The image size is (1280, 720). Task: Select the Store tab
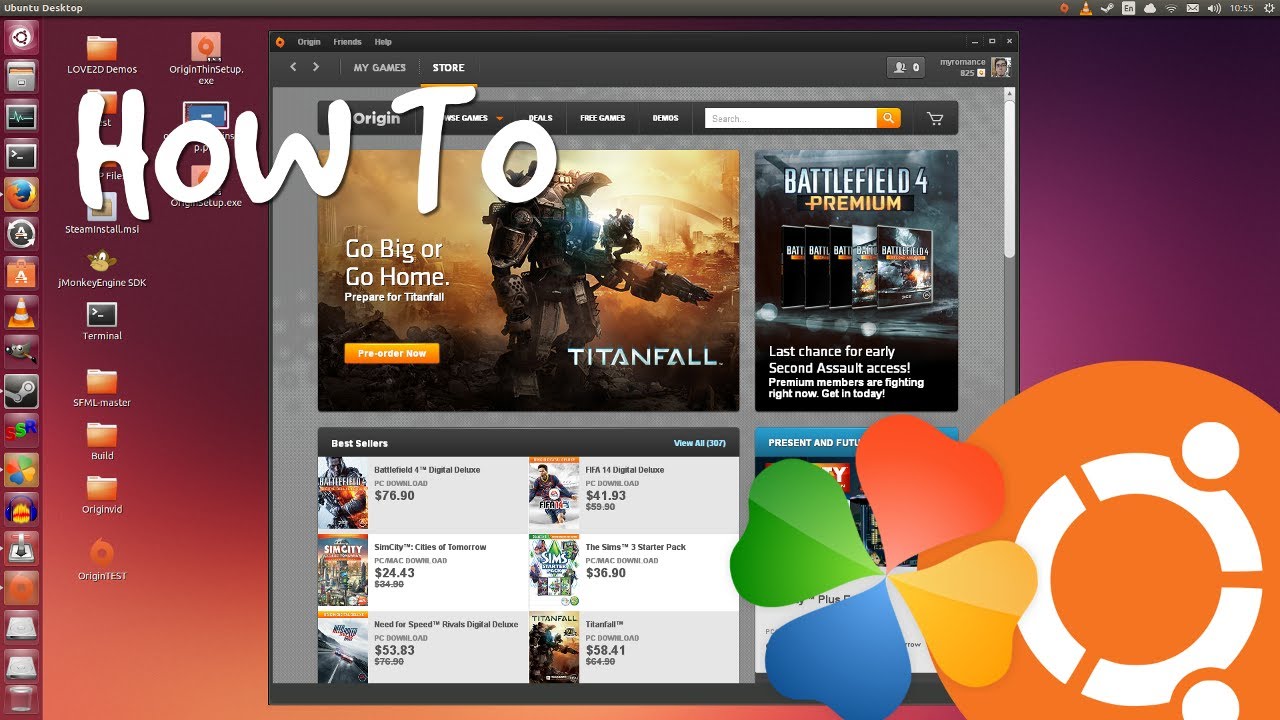coord(448,68)
